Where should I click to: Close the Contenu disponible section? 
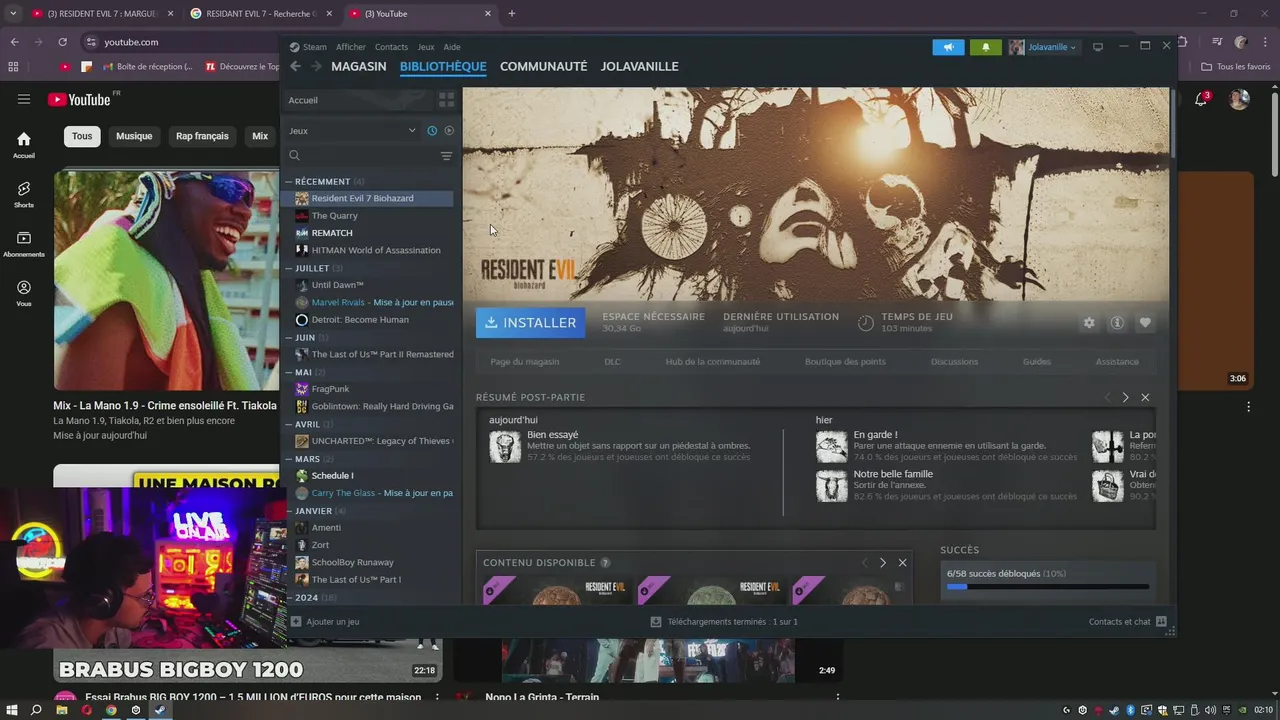902,563
